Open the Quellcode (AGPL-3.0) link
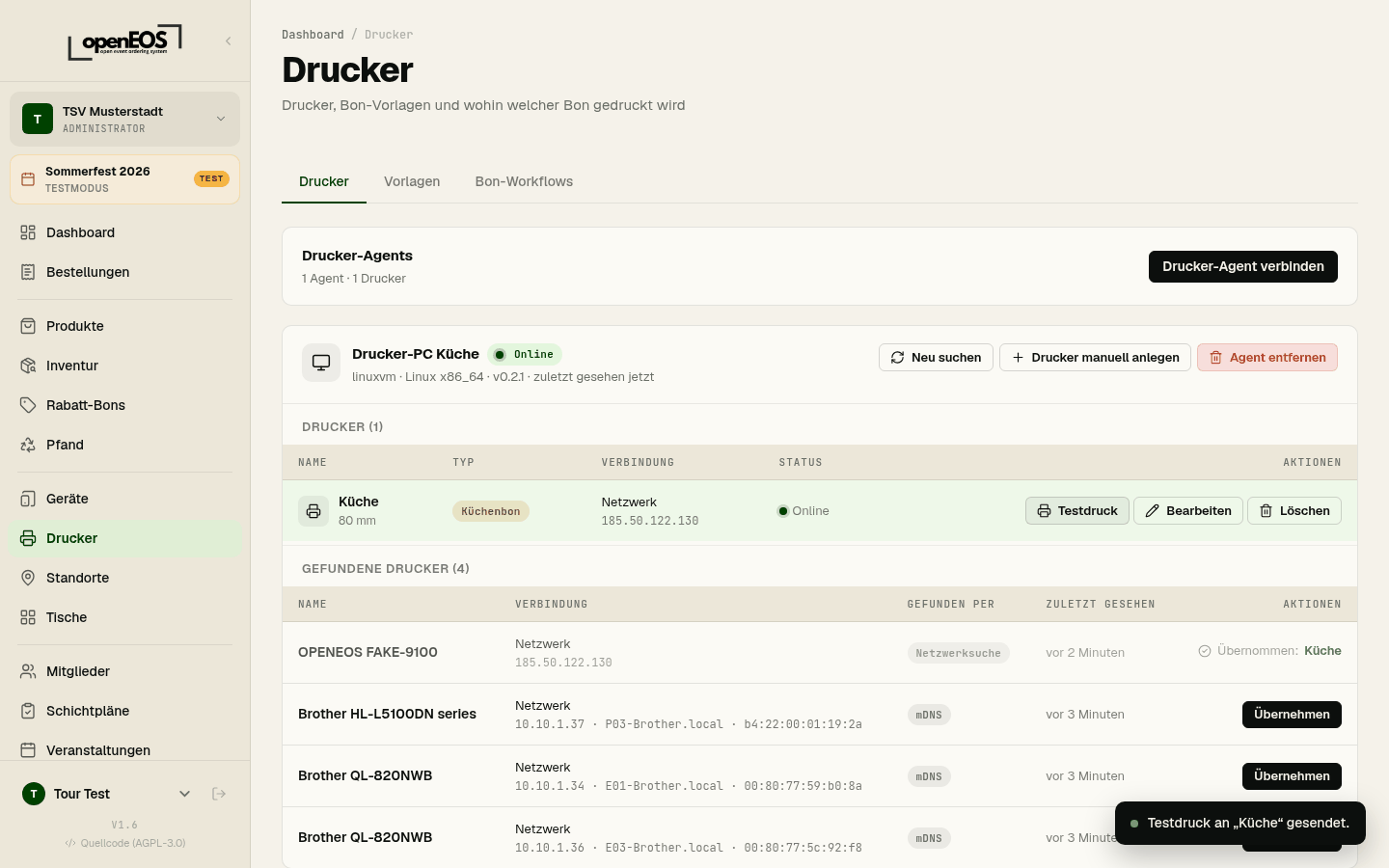Viewport: 1389px width, 868px height. (x=125, y=843)
